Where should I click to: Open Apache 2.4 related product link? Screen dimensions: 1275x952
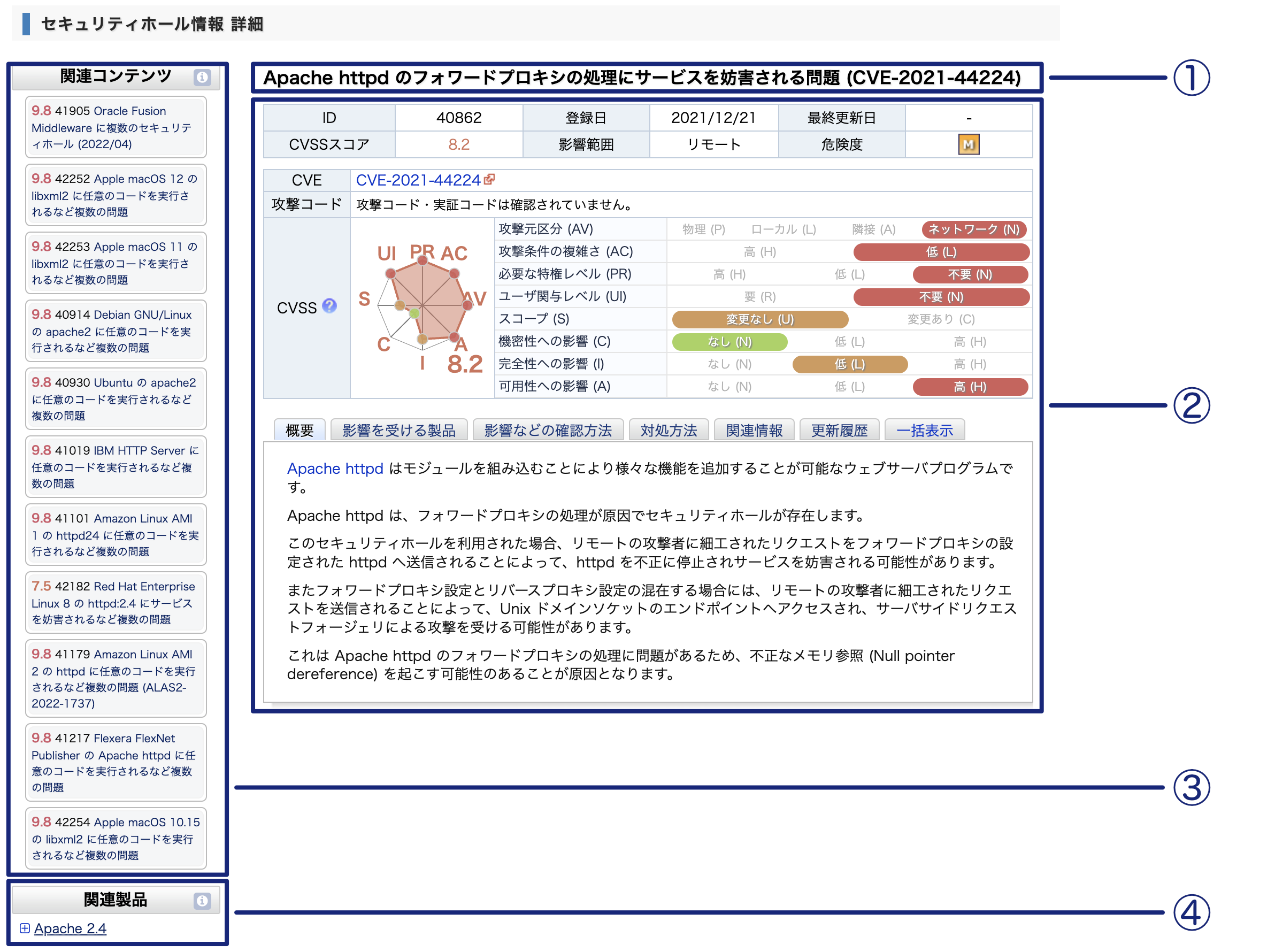[x=70, y=928]
